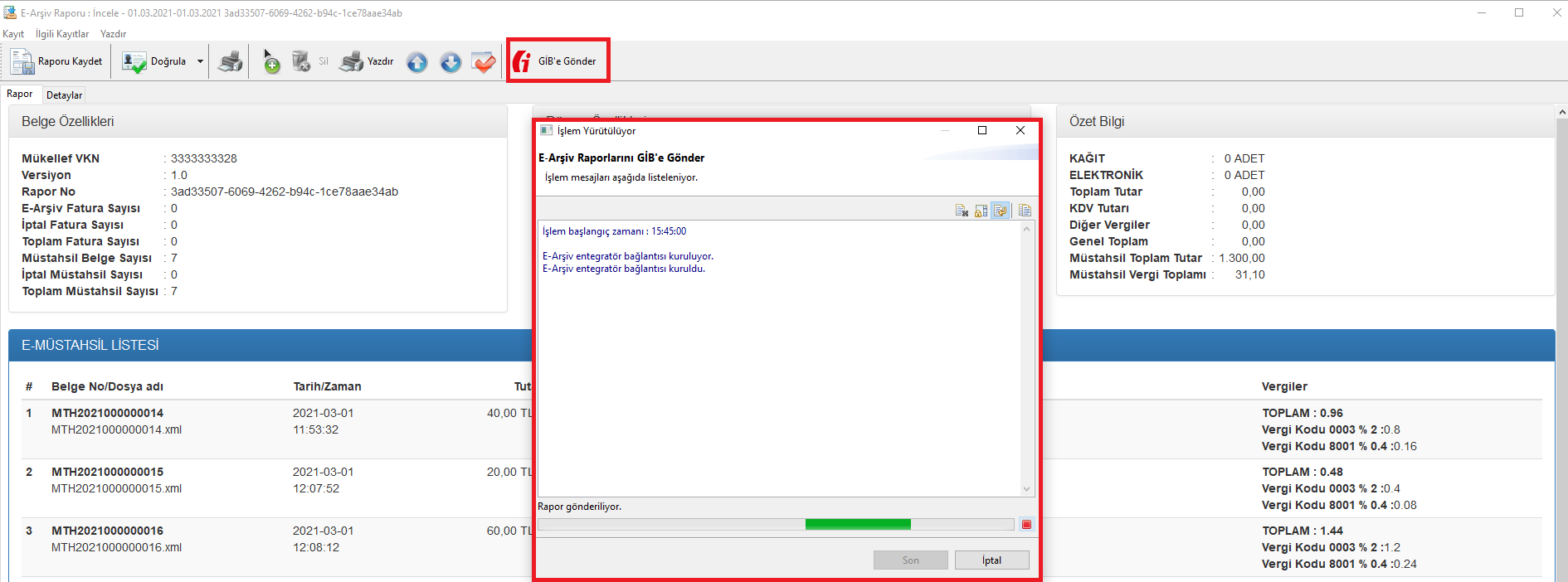The height and width of the screenshot is (582, 1568).
Task: Stop the process with red stop button
Action: (1026, 524)
